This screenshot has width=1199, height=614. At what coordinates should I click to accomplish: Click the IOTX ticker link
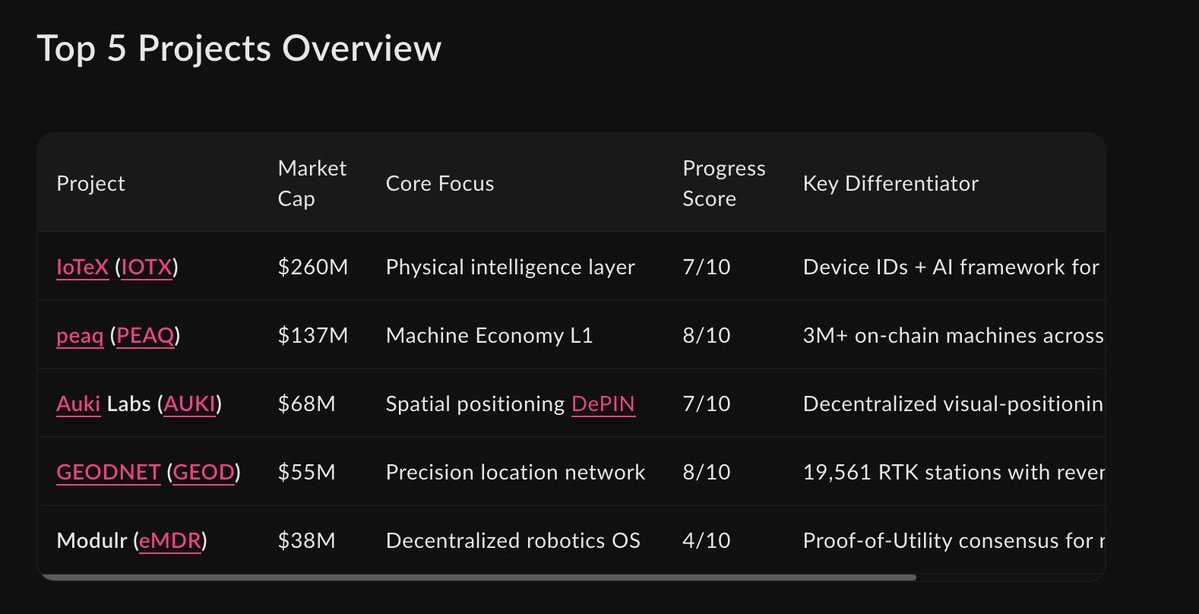146,268
